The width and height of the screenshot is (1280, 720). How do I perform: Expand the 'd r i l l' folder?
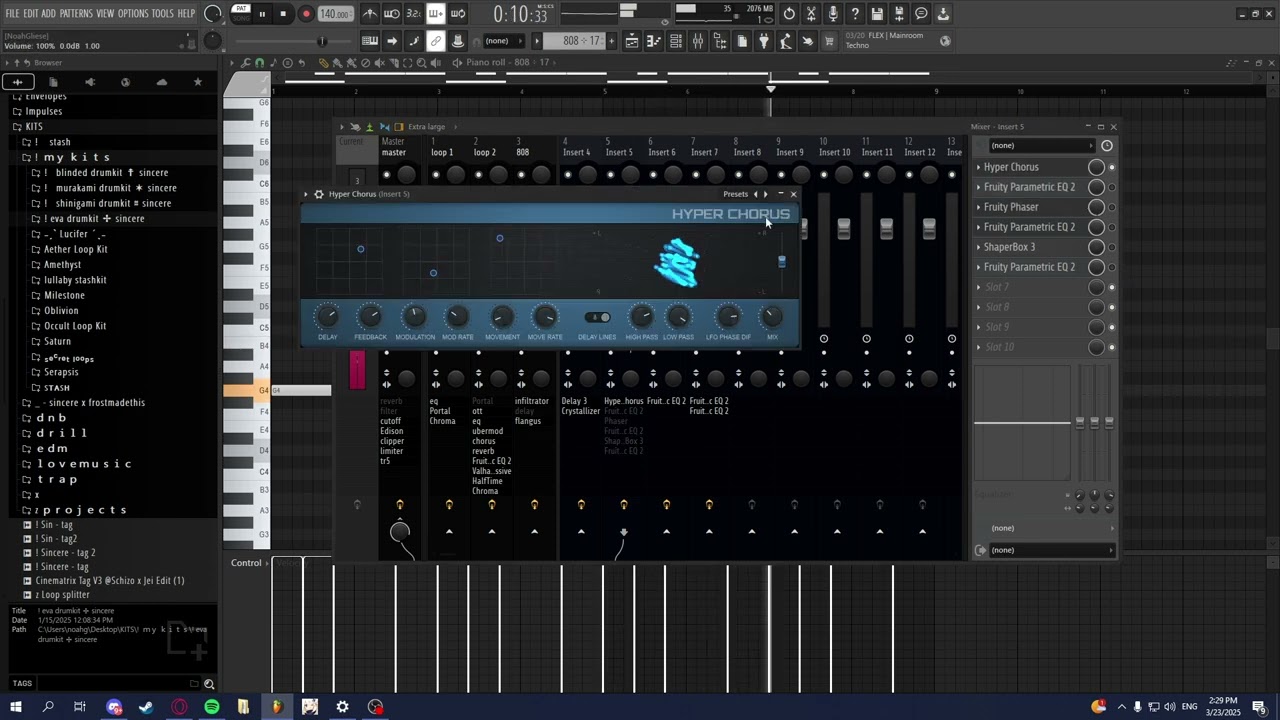(60, 433)
